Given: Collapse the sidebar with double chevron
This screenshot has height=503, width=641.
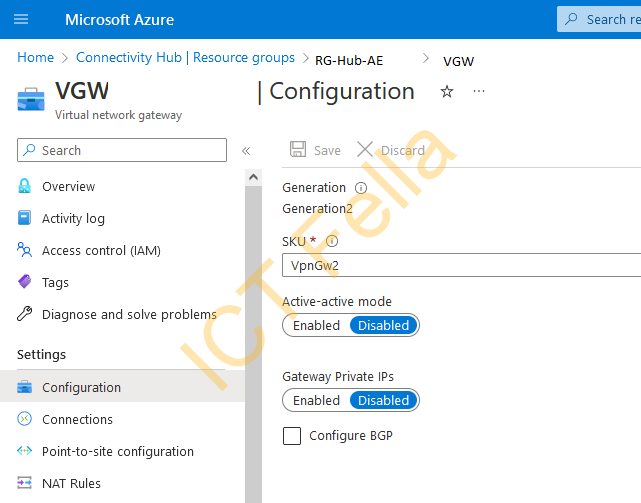Looking at the screenshot, I should point(246,151).
